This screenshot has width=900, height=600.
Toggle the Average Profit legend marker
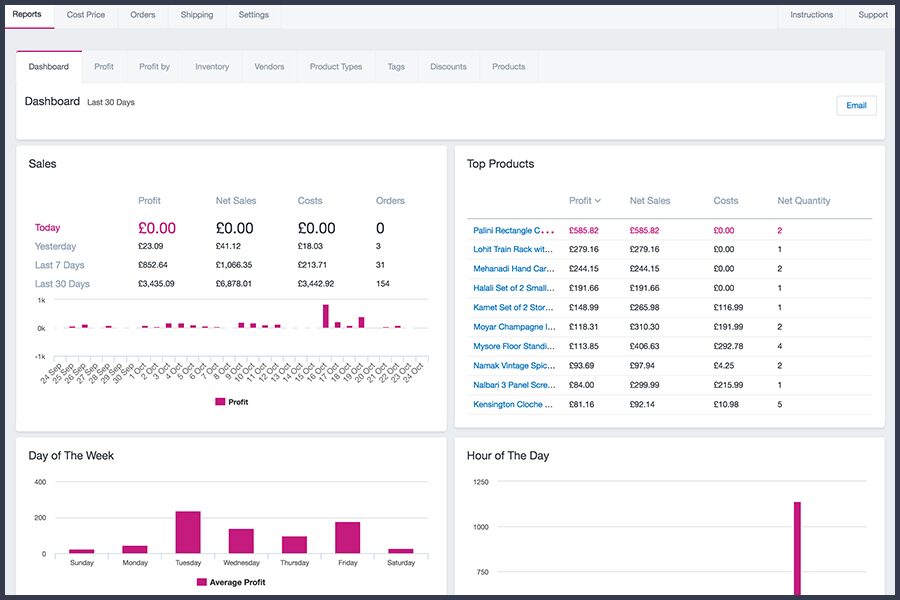[201, 582]
